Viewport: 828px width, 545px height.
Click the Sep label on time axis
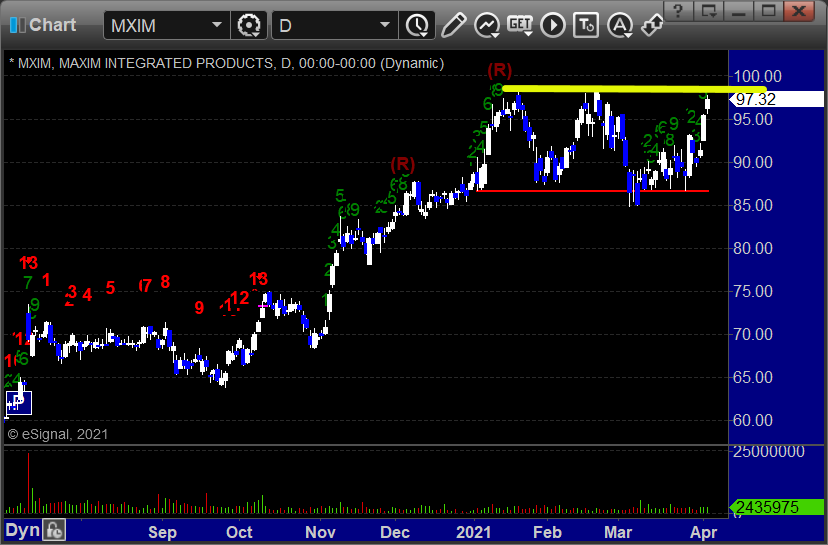[x=162, y=532]
